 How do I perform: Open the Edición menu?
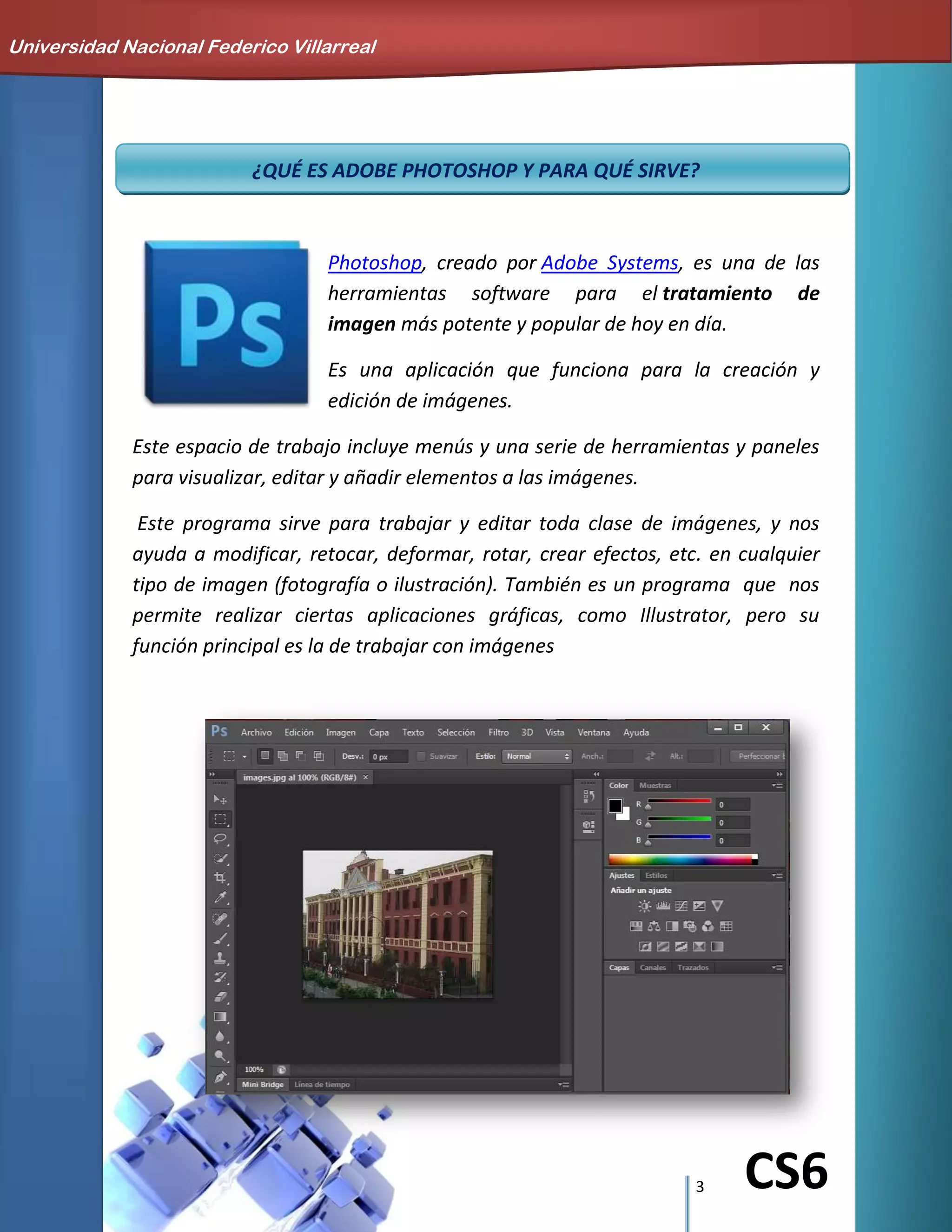[x=299, y=732]
